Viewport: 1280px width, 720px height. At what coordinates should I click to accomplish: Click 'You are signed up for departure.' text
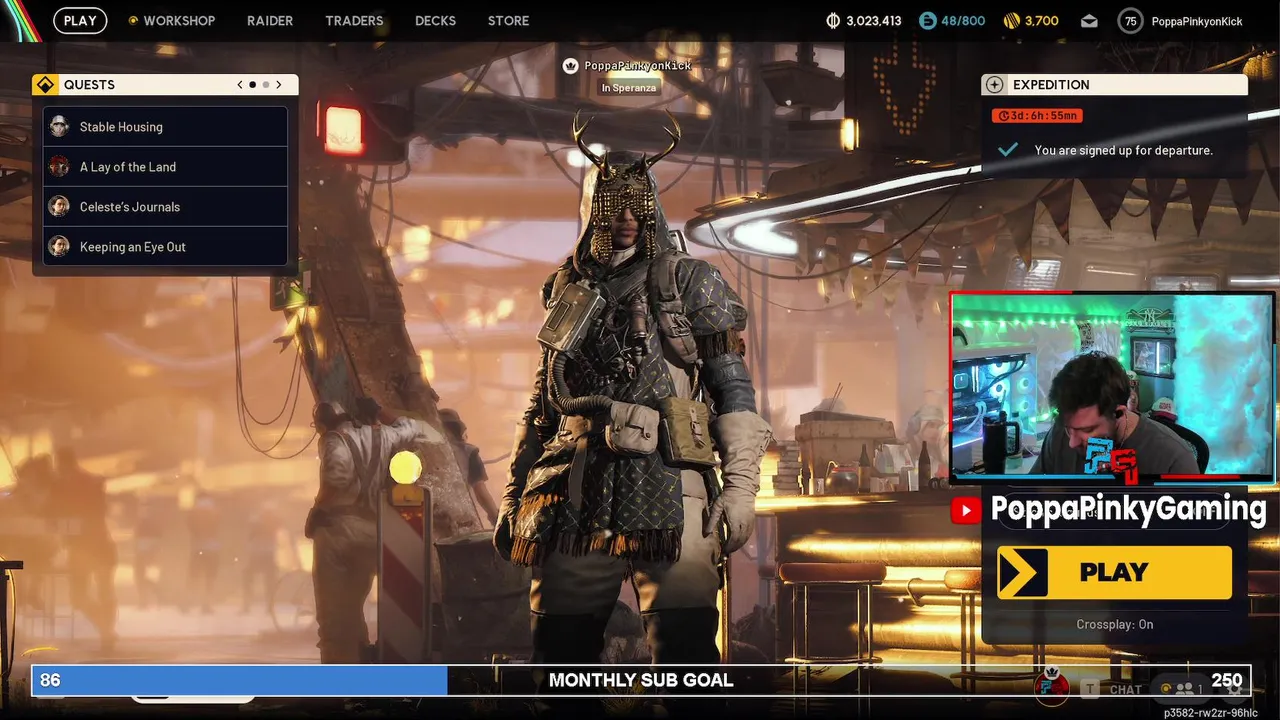click(x=1124, y=150)
